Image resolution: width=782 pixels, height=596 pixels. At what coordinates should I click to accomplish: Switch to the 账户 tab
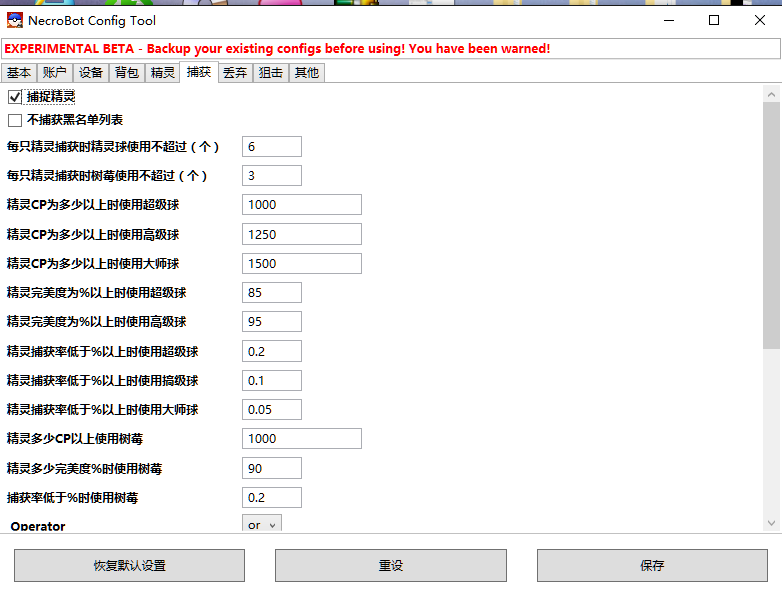pyautogui.click(x=55, y=73)
